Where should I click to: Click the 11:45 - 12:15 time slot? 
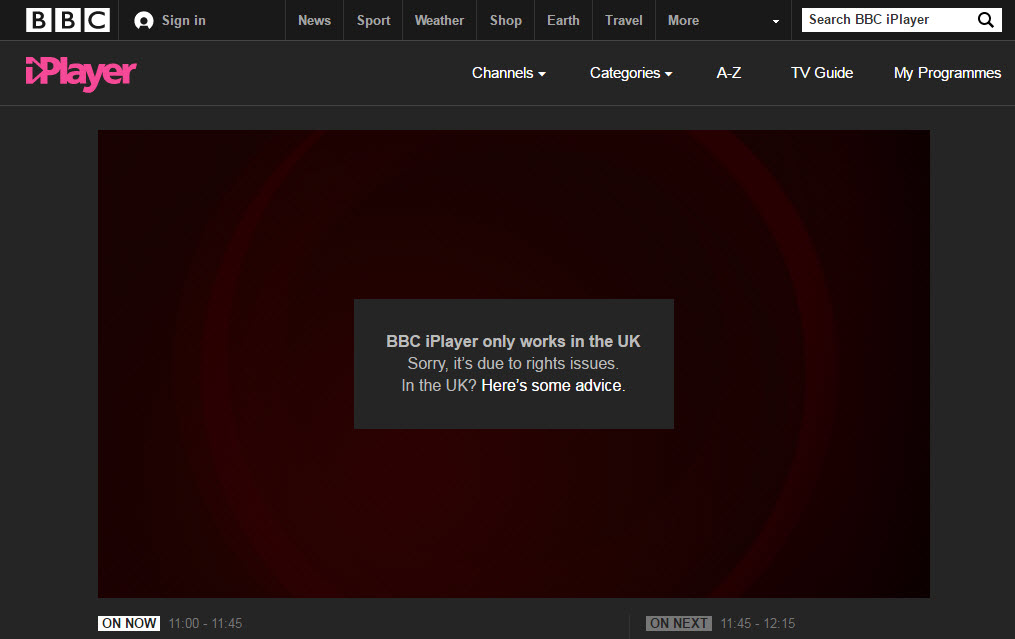(x=757, y=623)
